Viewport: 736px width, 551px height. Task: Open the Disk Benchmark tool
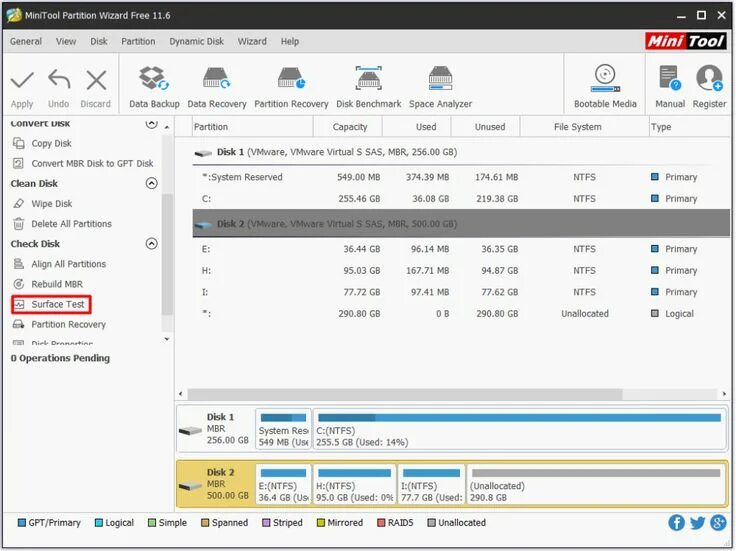click(x=368, y=87)
